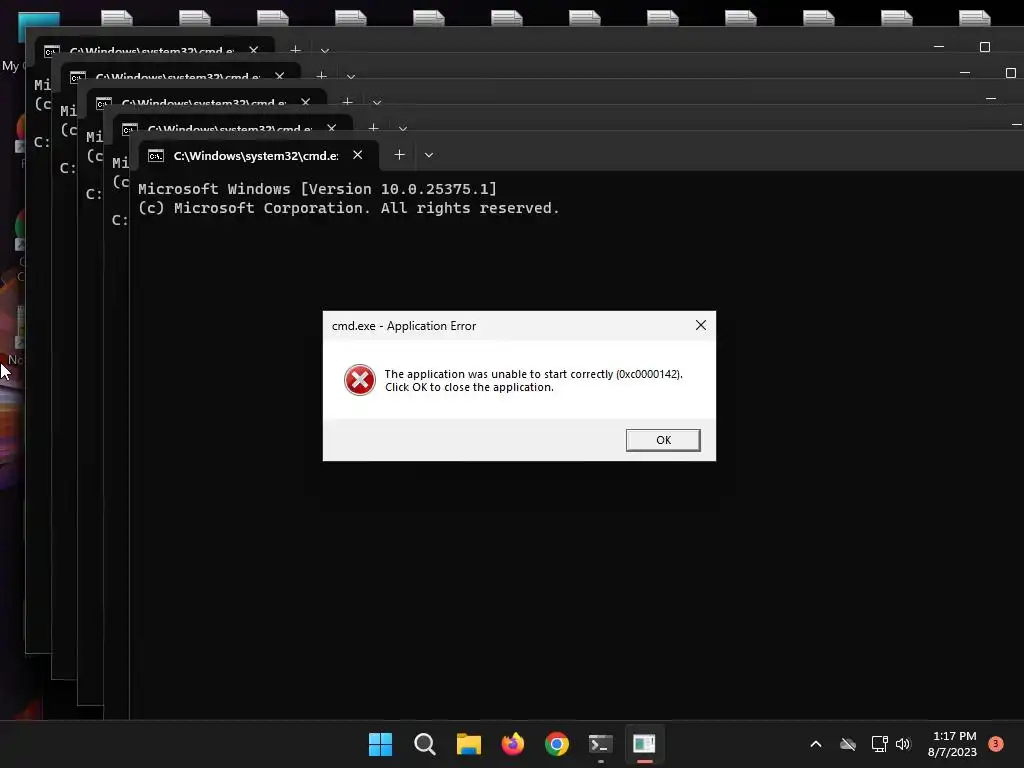Open taskbar Search
The image size is (1024, 768).
click(424, 744)
